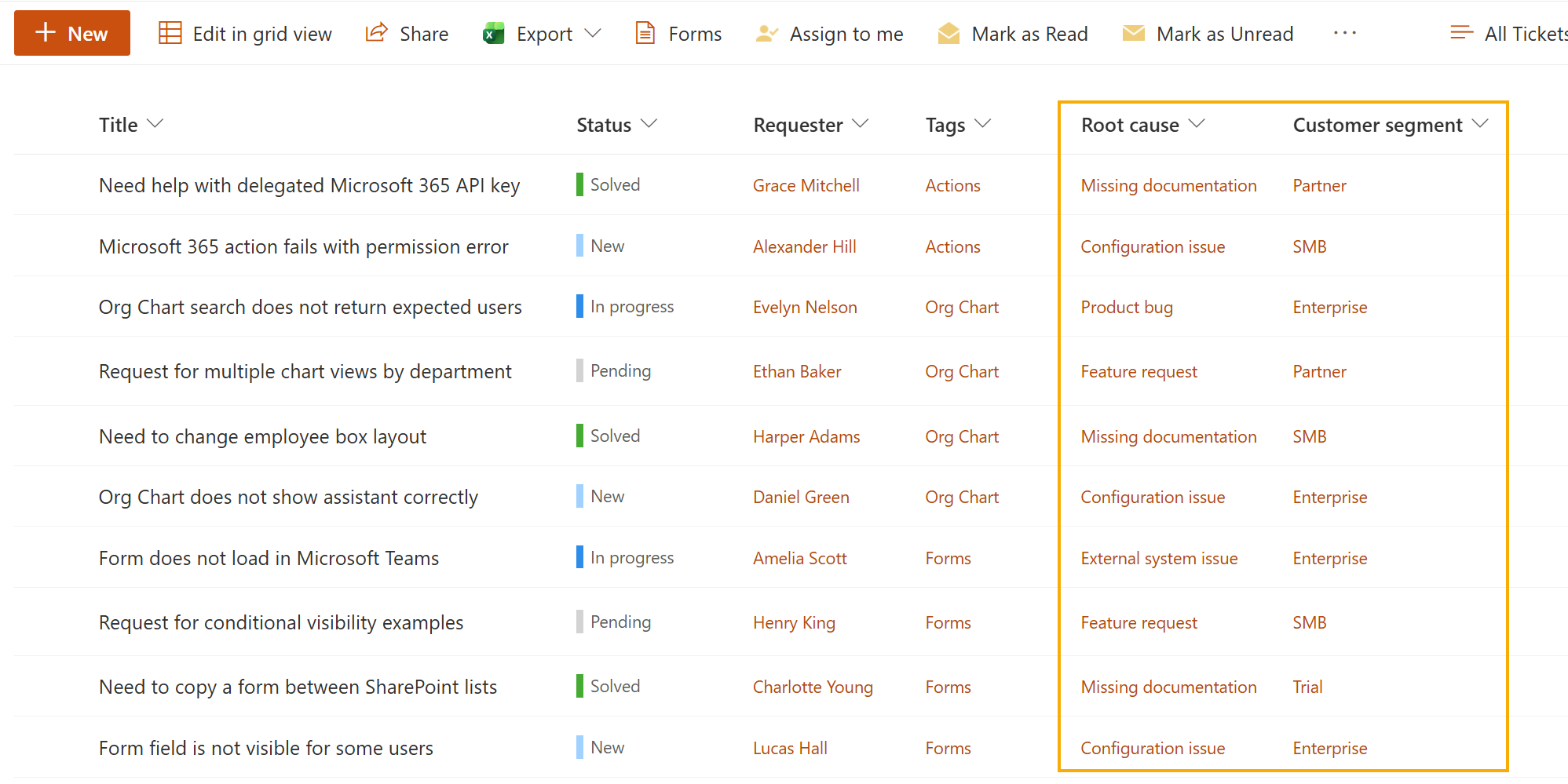The image size is (1568, 784).
Task: Click requester Ethan Baker
Action: pos(797,371)
